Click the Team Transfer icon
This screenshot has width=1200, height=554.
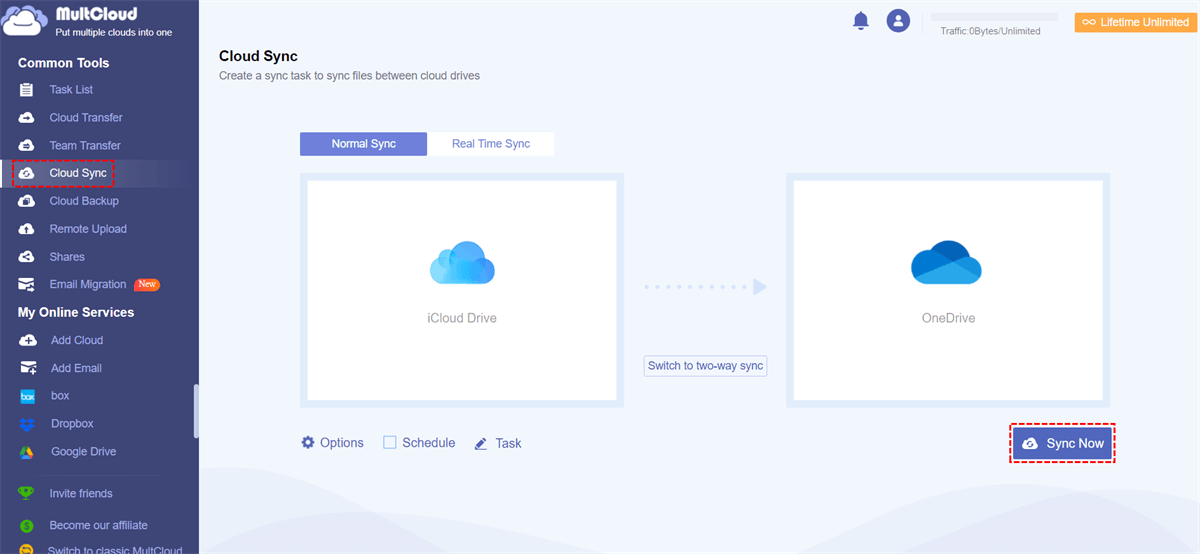click(27, 146)
